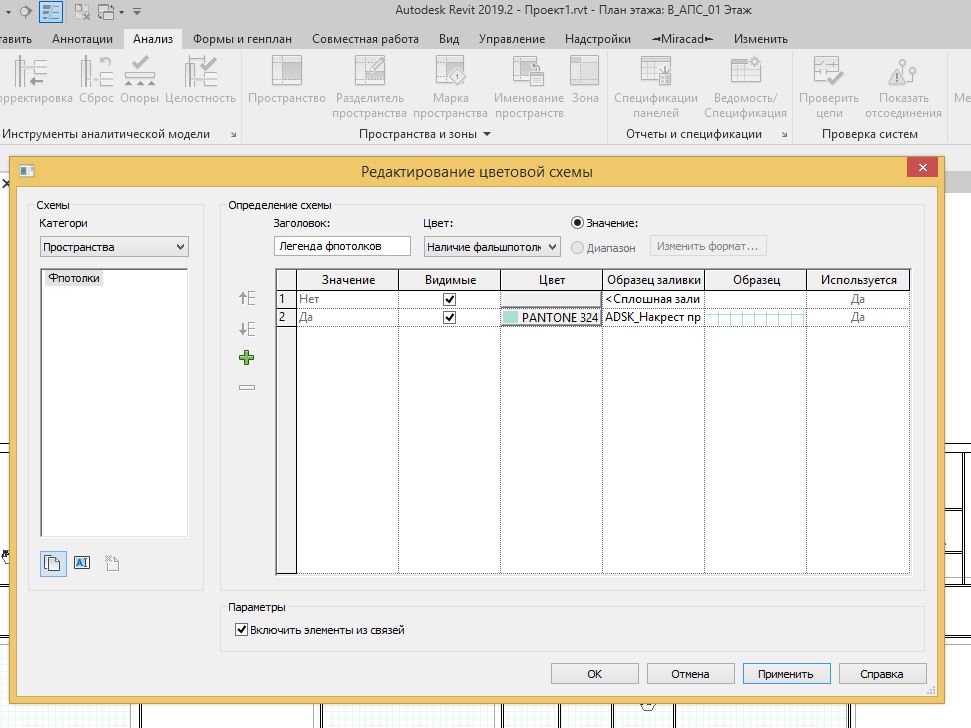
Task: Select the Разделитель пространства tool
Action: point(370,71)
